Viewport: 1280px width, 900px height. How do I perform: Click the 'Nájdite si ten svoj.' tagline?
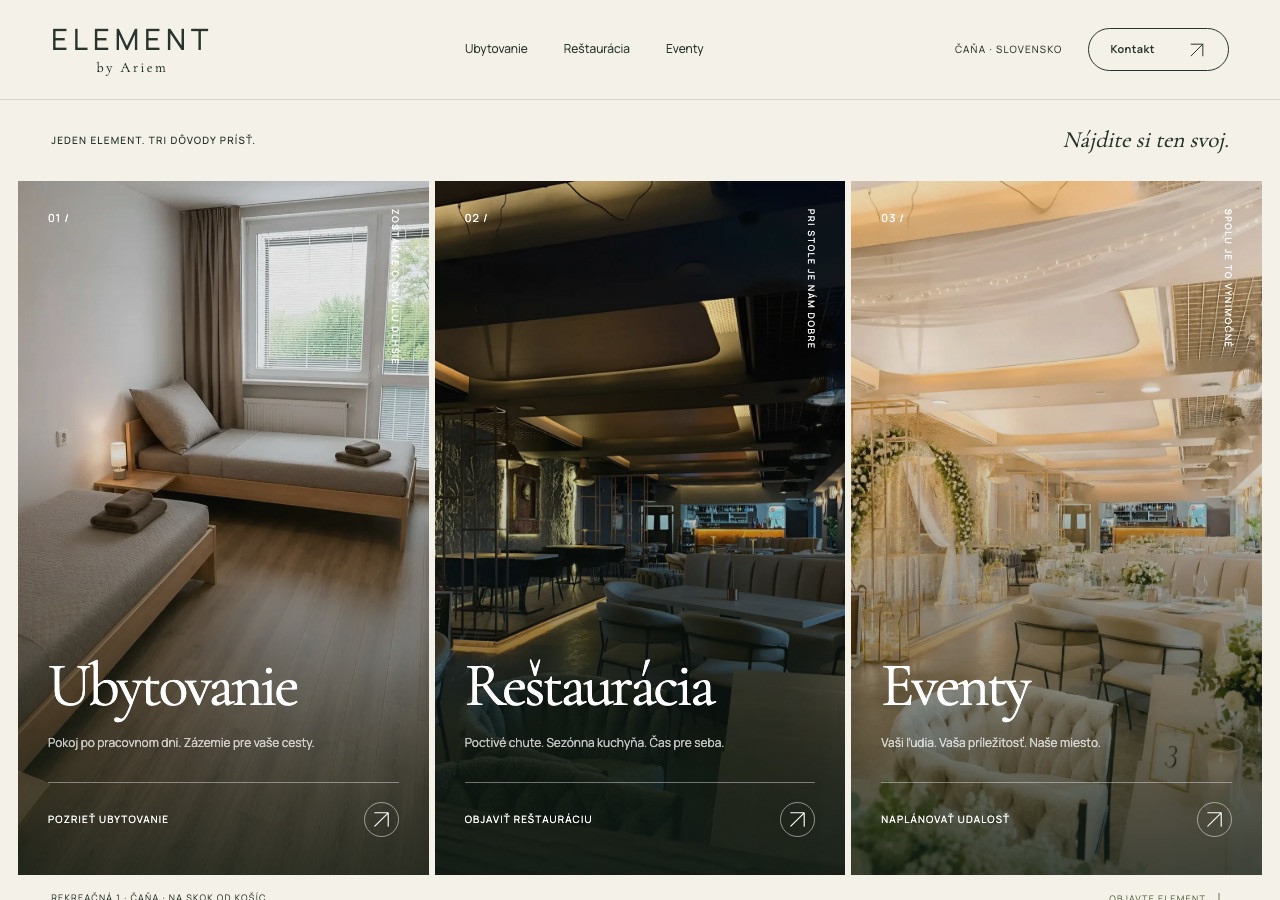point(1146,140)
